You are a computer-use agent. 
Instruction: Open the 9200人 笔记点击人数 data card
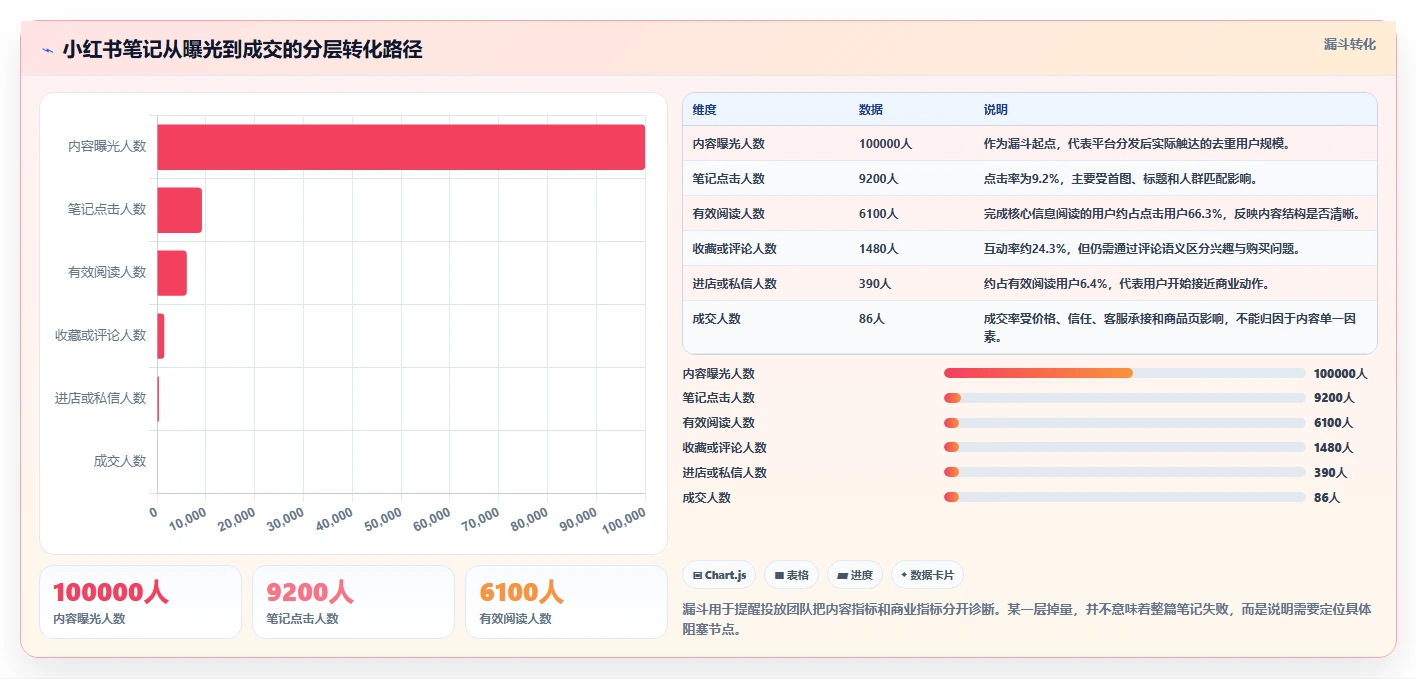pyautogui.click(x=353, y=602)
